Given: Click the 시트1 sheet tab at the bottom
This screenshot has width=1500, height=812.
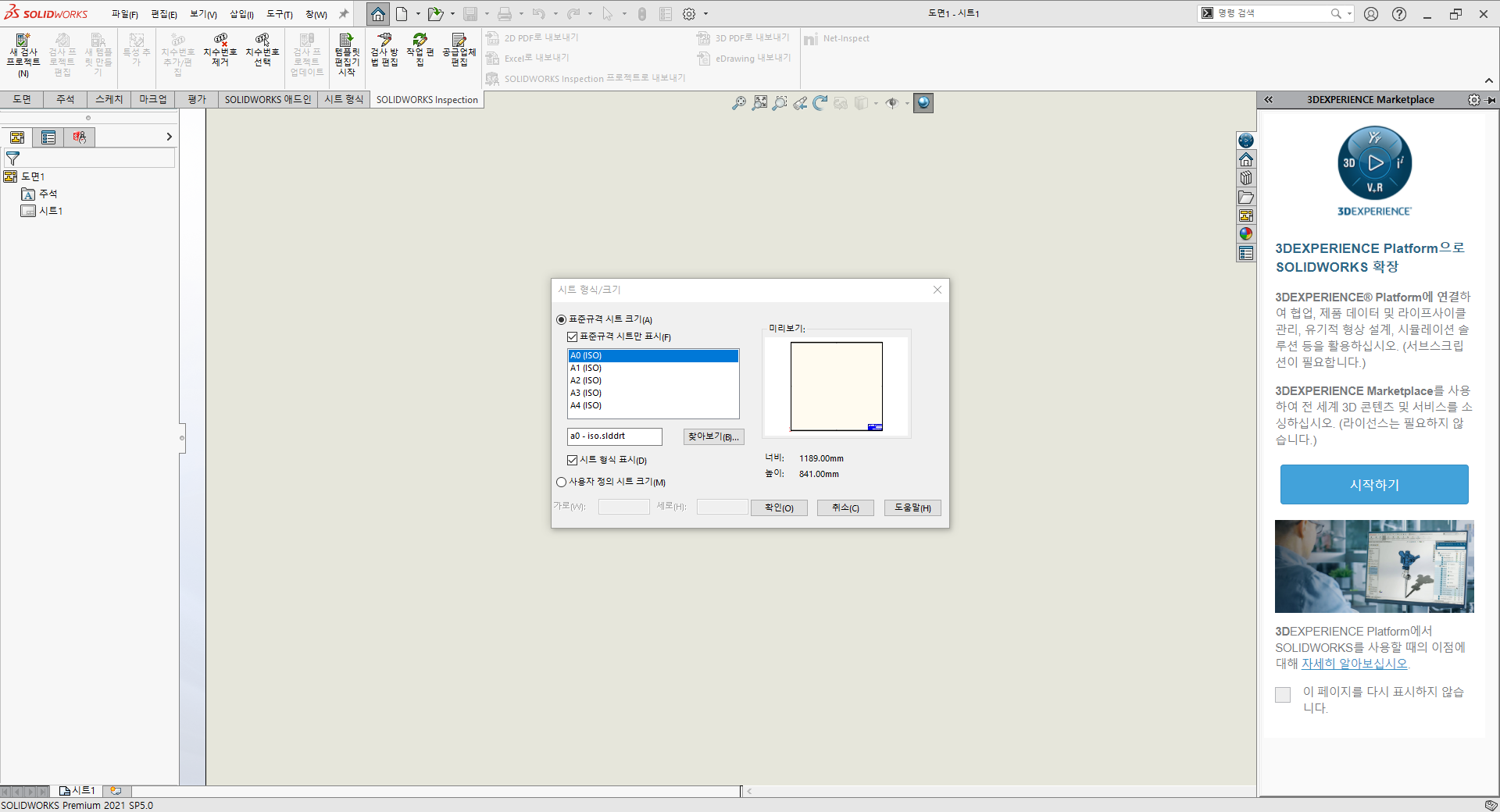Looking at the screenshot, I should [x=77, y=791].
